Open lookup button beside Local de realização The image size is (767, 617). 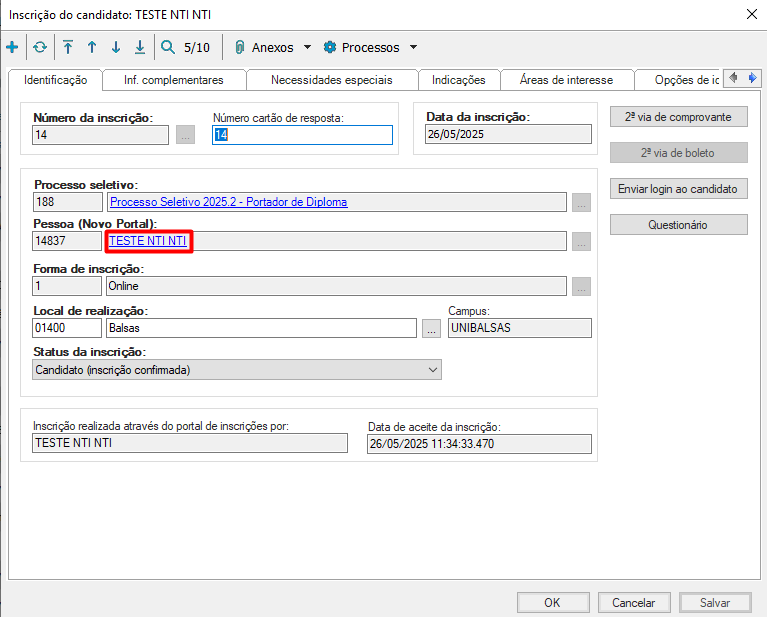click(431, 328)
